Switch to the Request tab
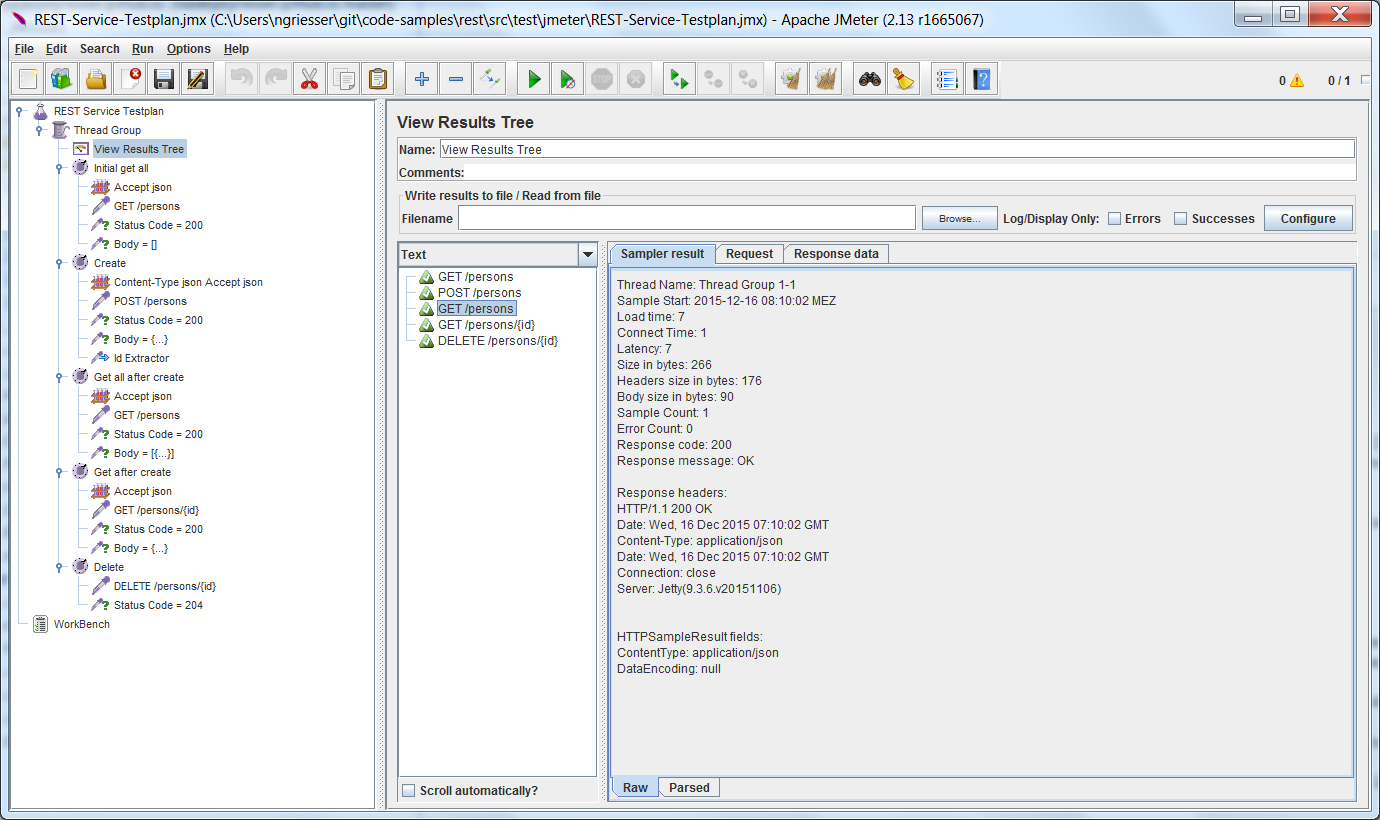 749,254
